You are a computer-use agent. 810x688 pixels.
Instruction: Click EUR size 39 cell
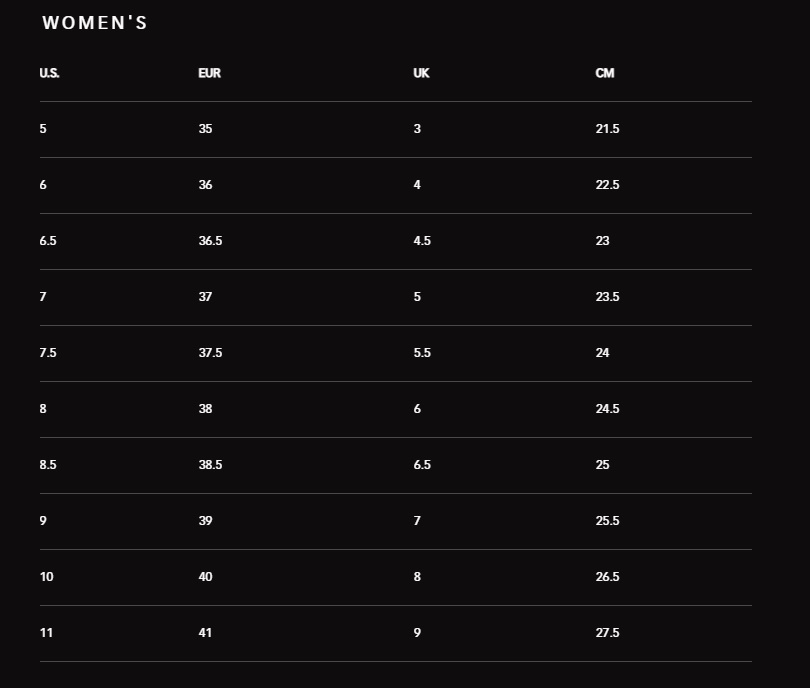[x=205, y=521]
